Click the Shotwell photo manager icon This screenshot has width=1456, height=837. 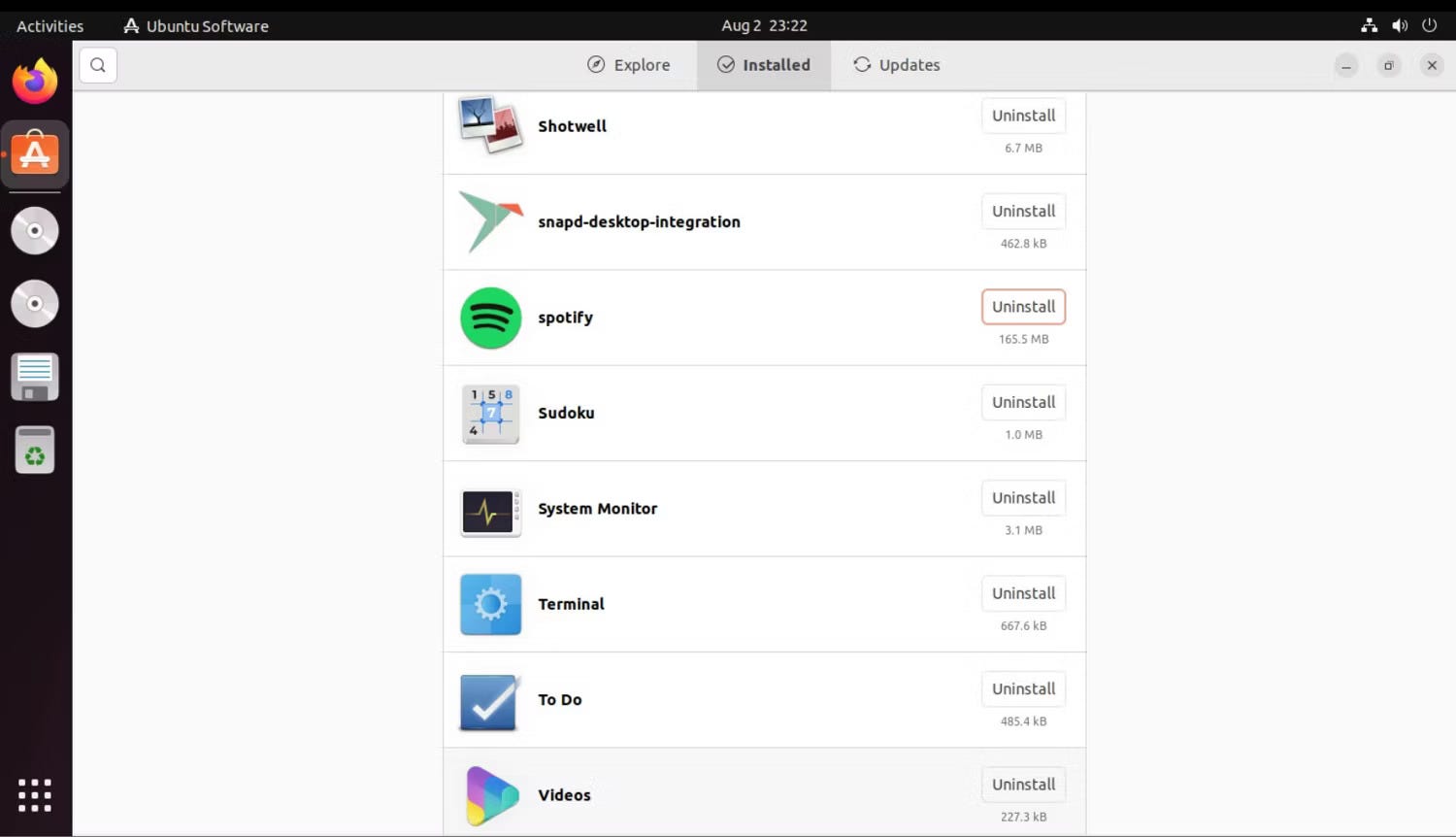[x=490, y=125]
